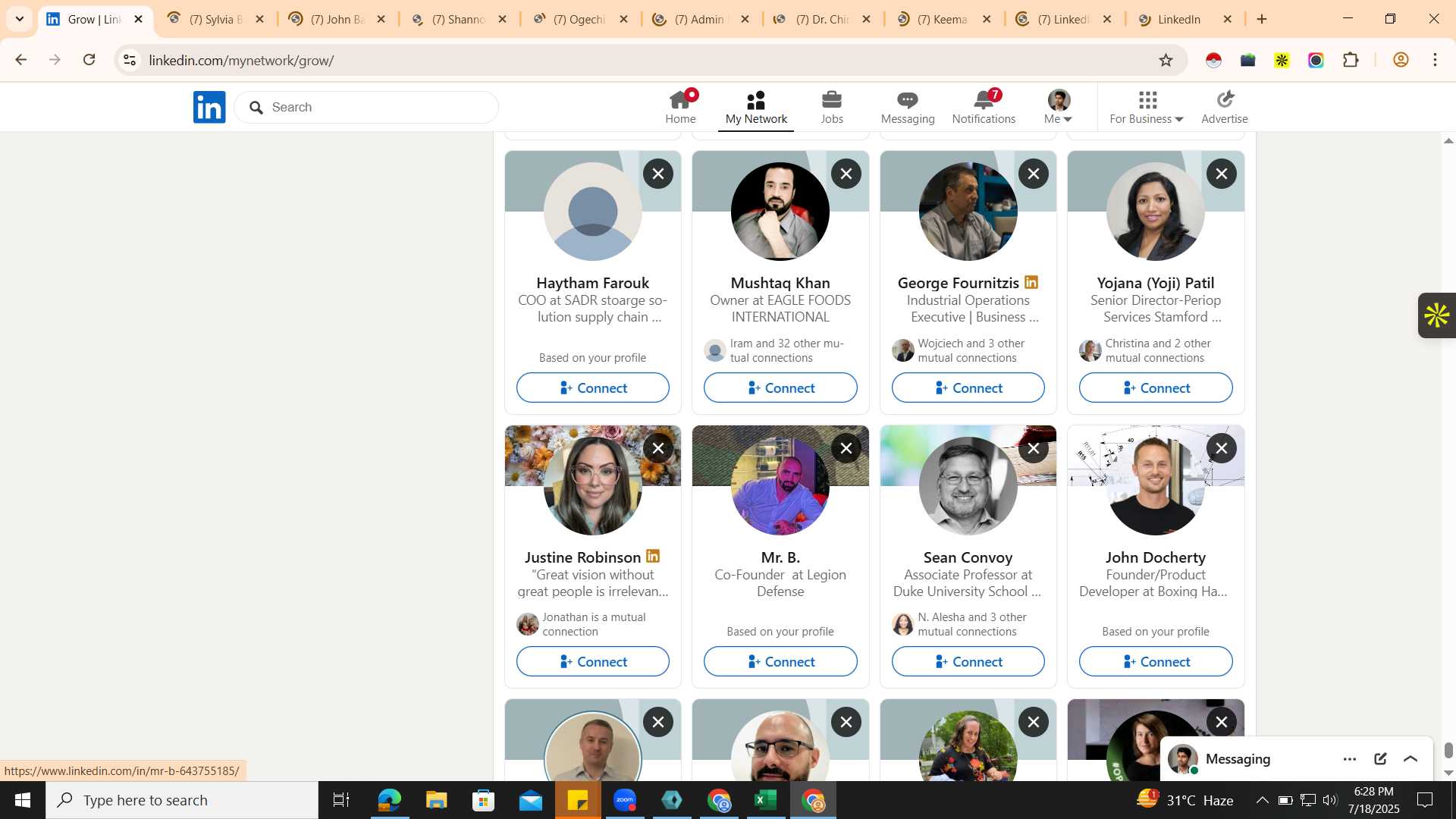
Task: Connect with Haytham Farouk
Action: (592, 388)
